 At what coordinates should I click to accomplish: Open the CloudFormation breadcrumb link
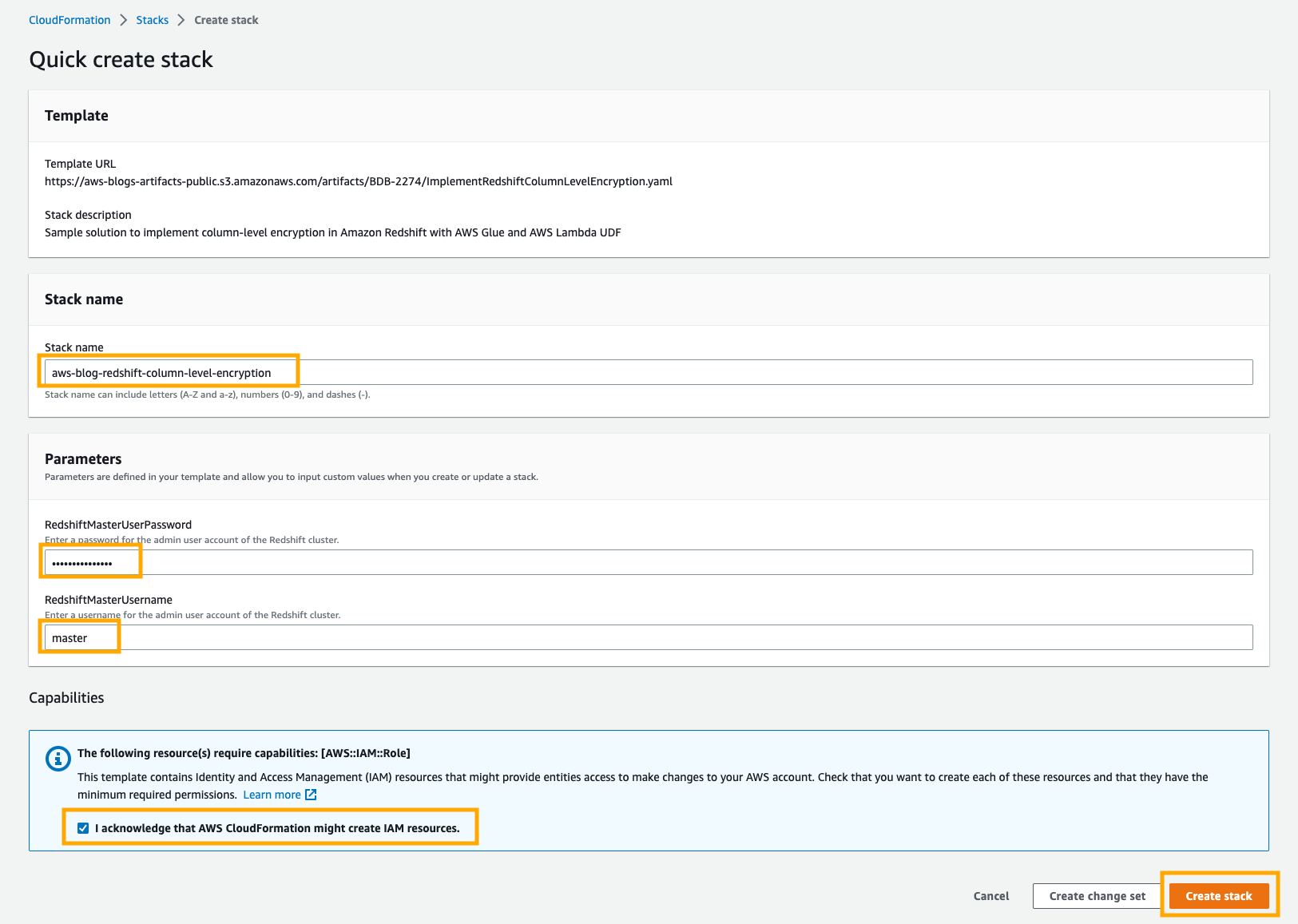point(69,20)
